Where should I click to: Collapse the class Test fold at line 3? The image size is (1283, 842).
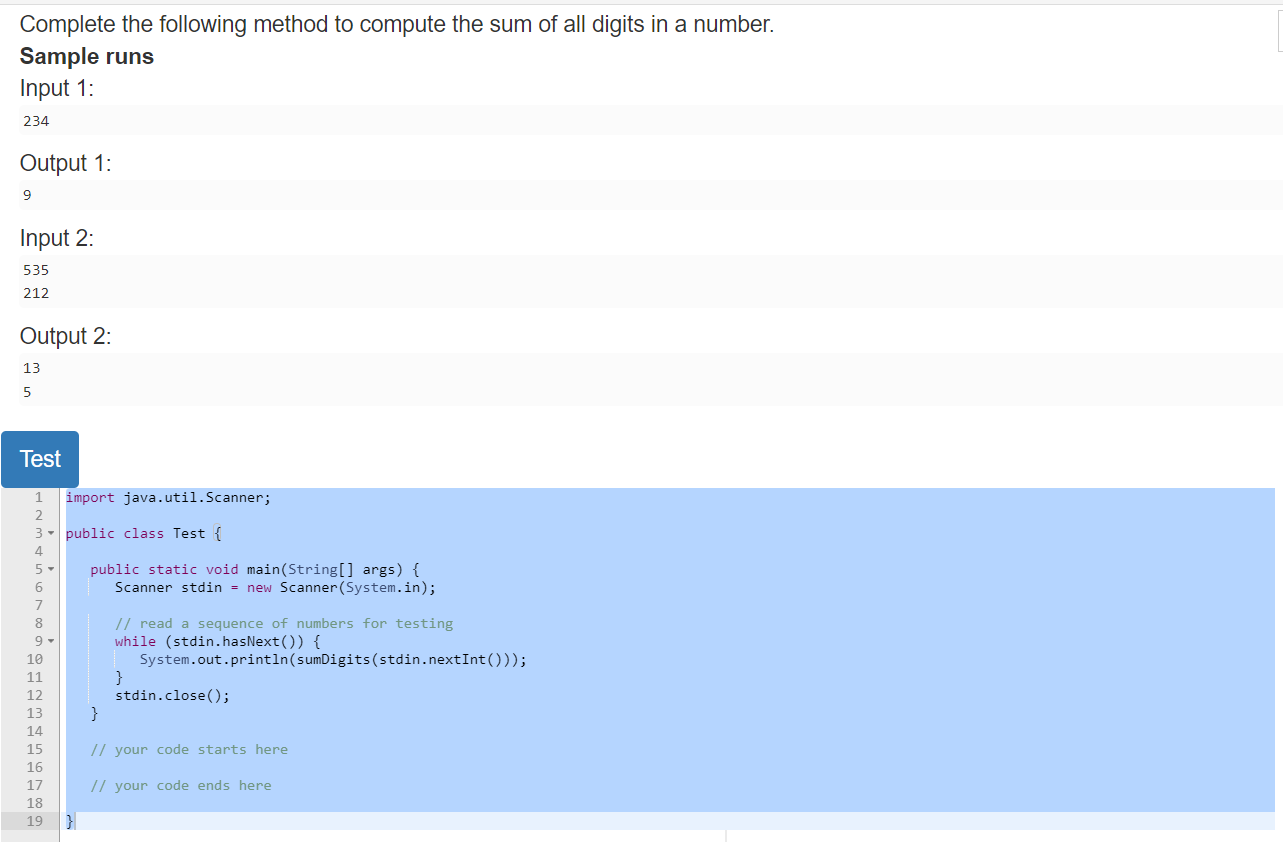click(x=51, y=532)
